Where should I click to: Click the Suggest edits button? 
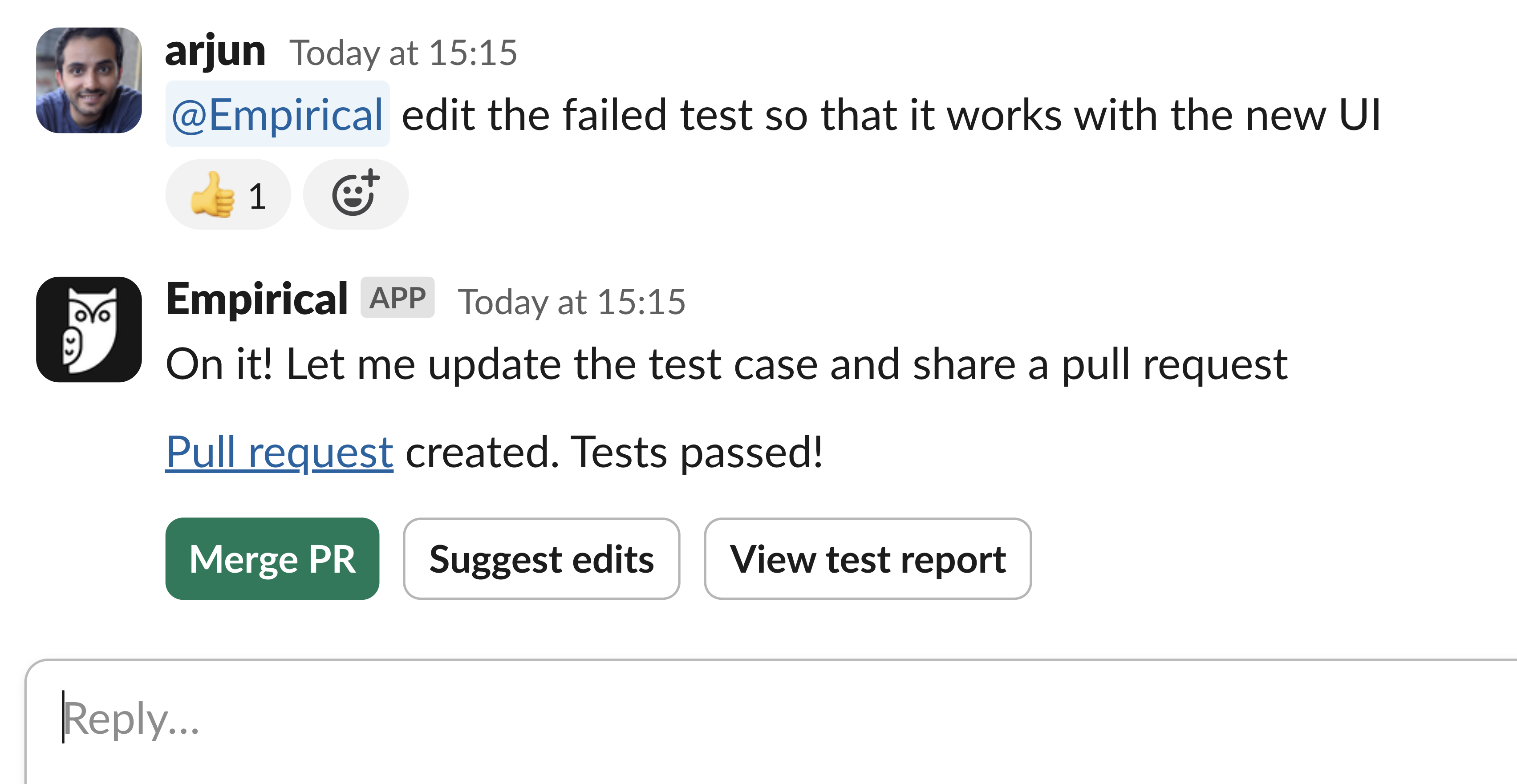(541, 558)
